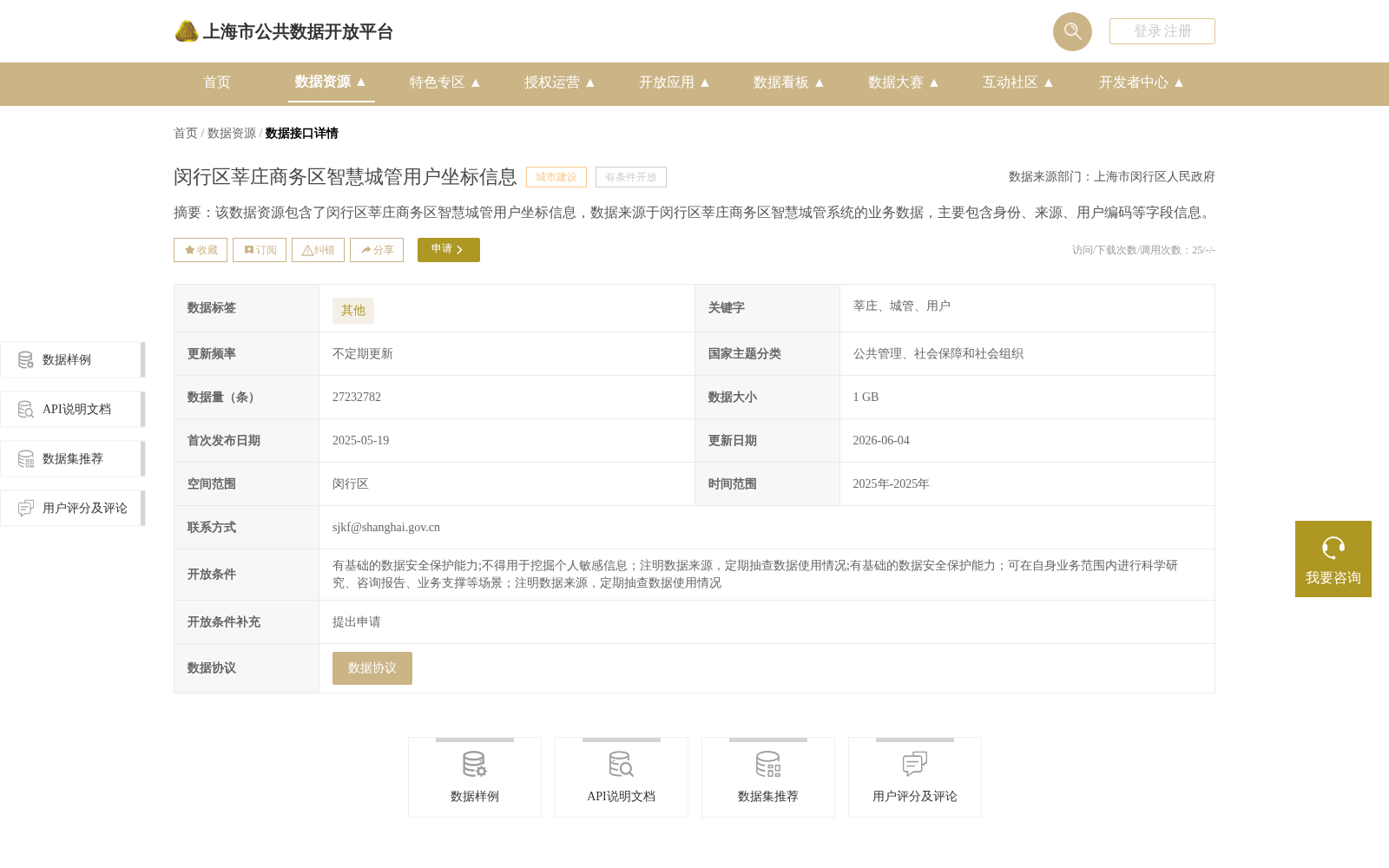The image size is (1389, 868).
Task: Click the 登录 注册 button
Action: pyautogui.click(x=1162, y=31)
